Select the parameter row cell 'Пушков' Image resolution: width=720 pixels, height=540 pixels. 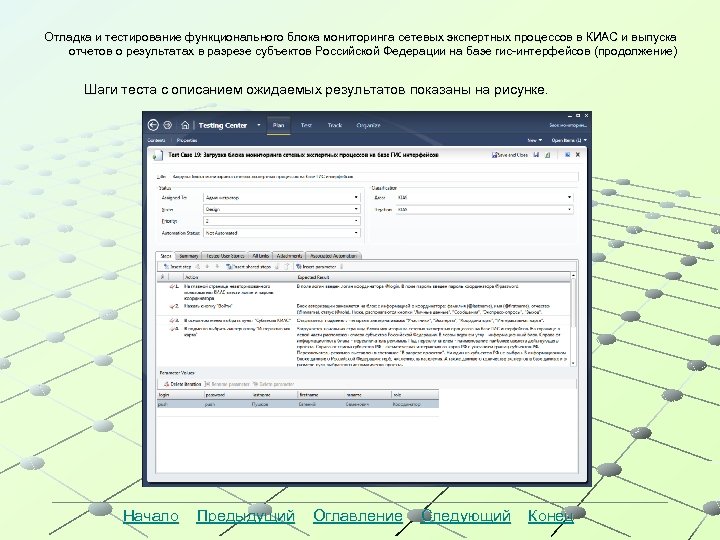274,405
